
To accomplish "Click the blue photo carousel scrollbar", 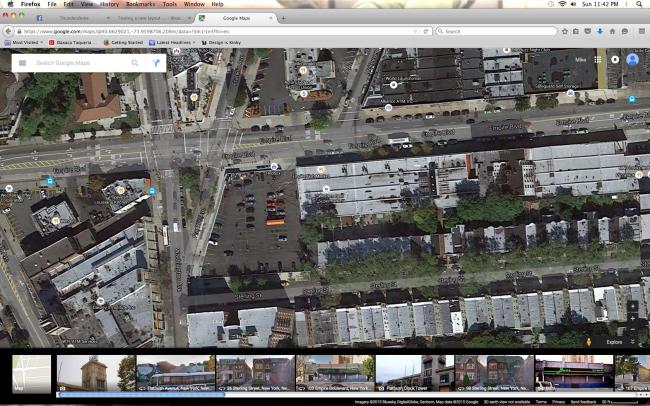I will coord(141,394).
